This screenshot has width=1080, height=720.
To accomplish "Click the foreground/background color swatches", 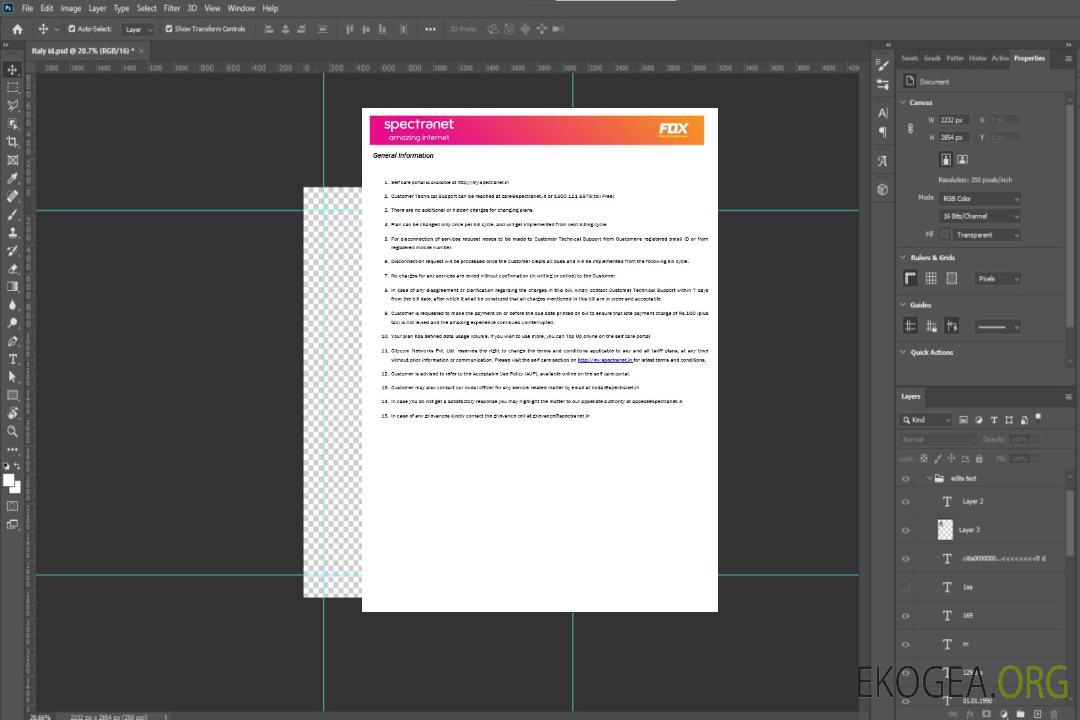I will tap(12, 483).
